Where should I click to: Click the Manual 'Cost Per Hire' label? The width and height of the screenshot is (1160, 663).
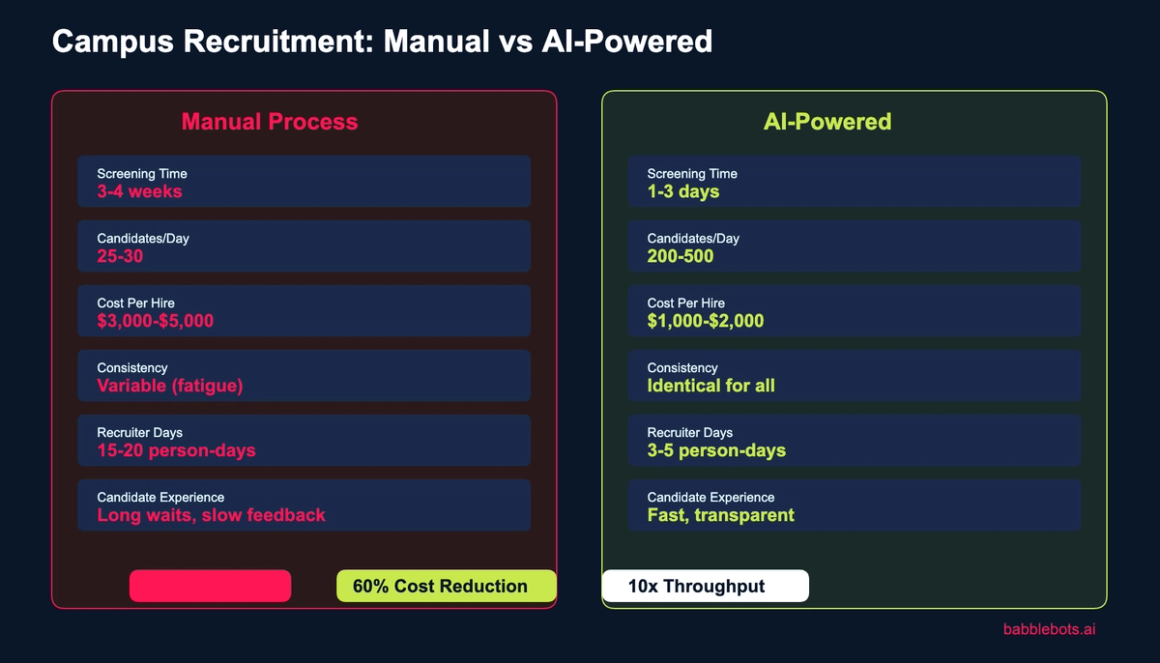point(135,303)
